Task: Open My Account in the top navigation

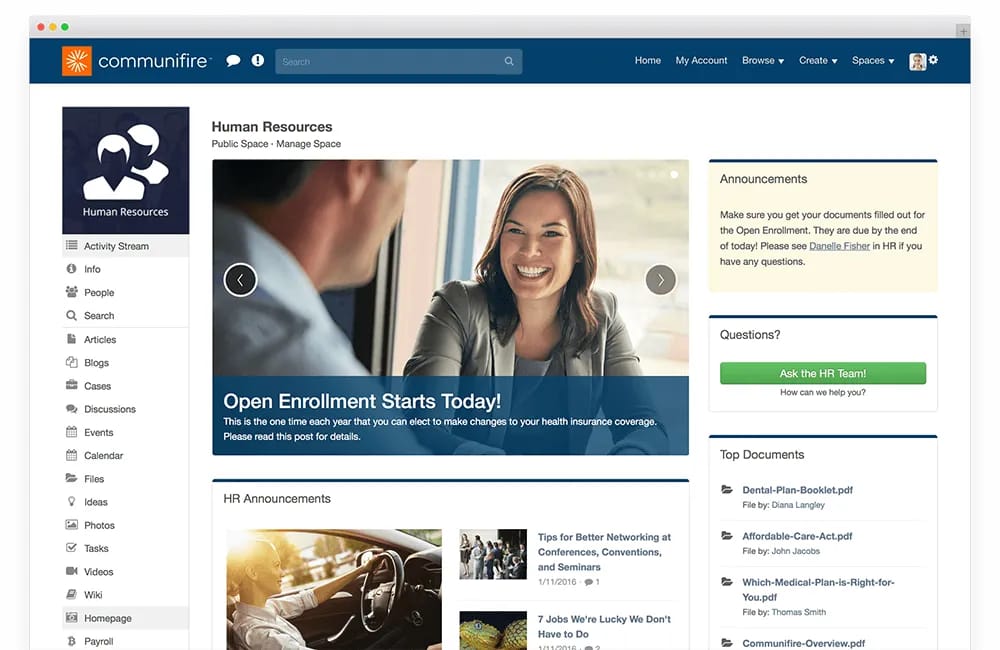Action: (x=701, y=60)
